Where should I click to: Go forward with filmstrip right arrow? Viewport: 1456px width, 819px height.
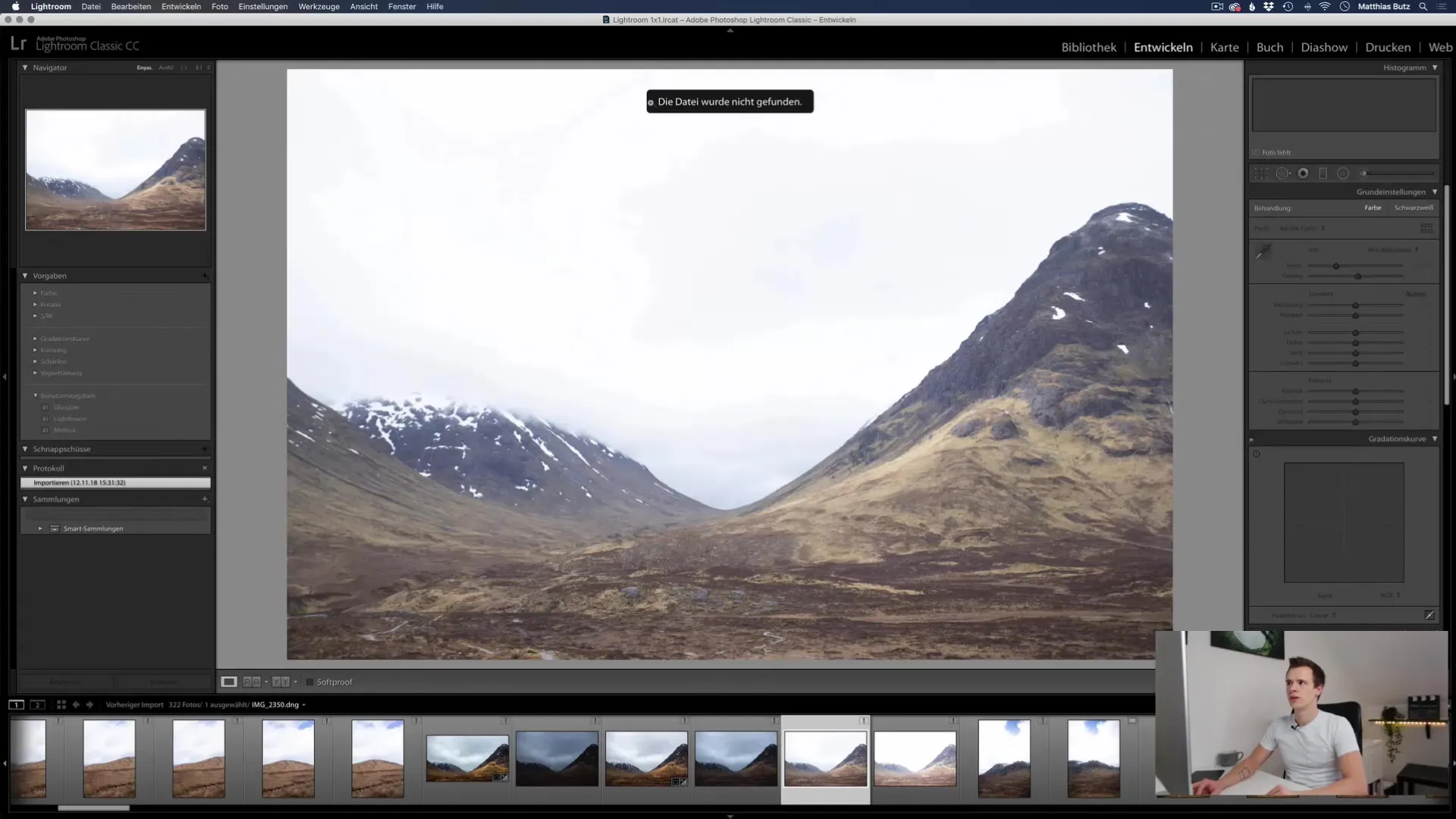[89, 704]
